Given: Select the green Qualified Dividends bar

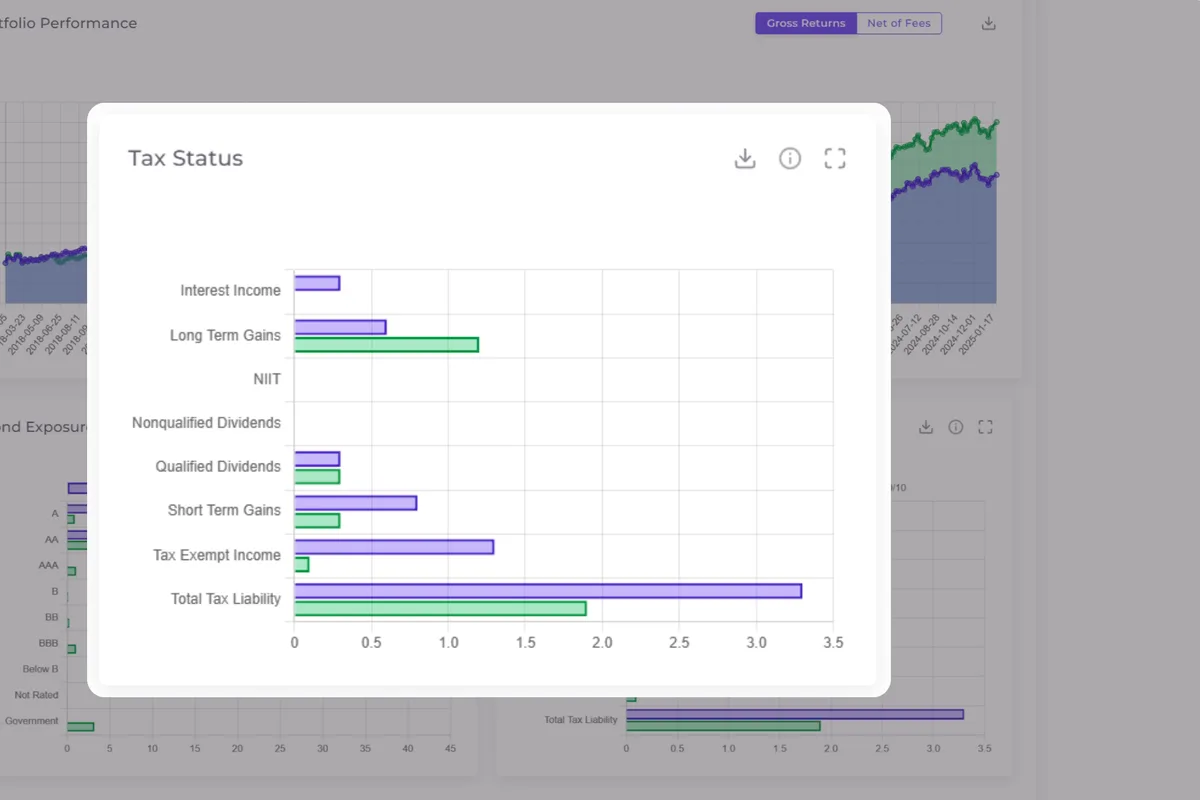Looking at the screenshot, I should point(317,476).
